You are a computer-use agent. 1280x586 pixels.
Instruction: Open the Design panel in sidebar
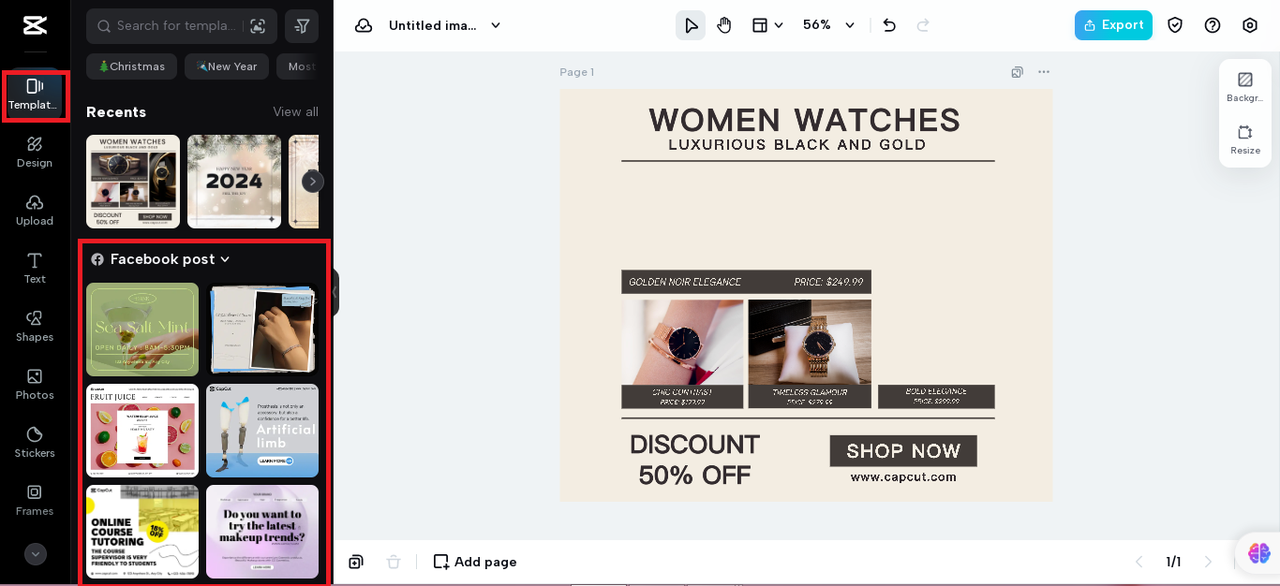pyautogui.click(x=35, y=152)
